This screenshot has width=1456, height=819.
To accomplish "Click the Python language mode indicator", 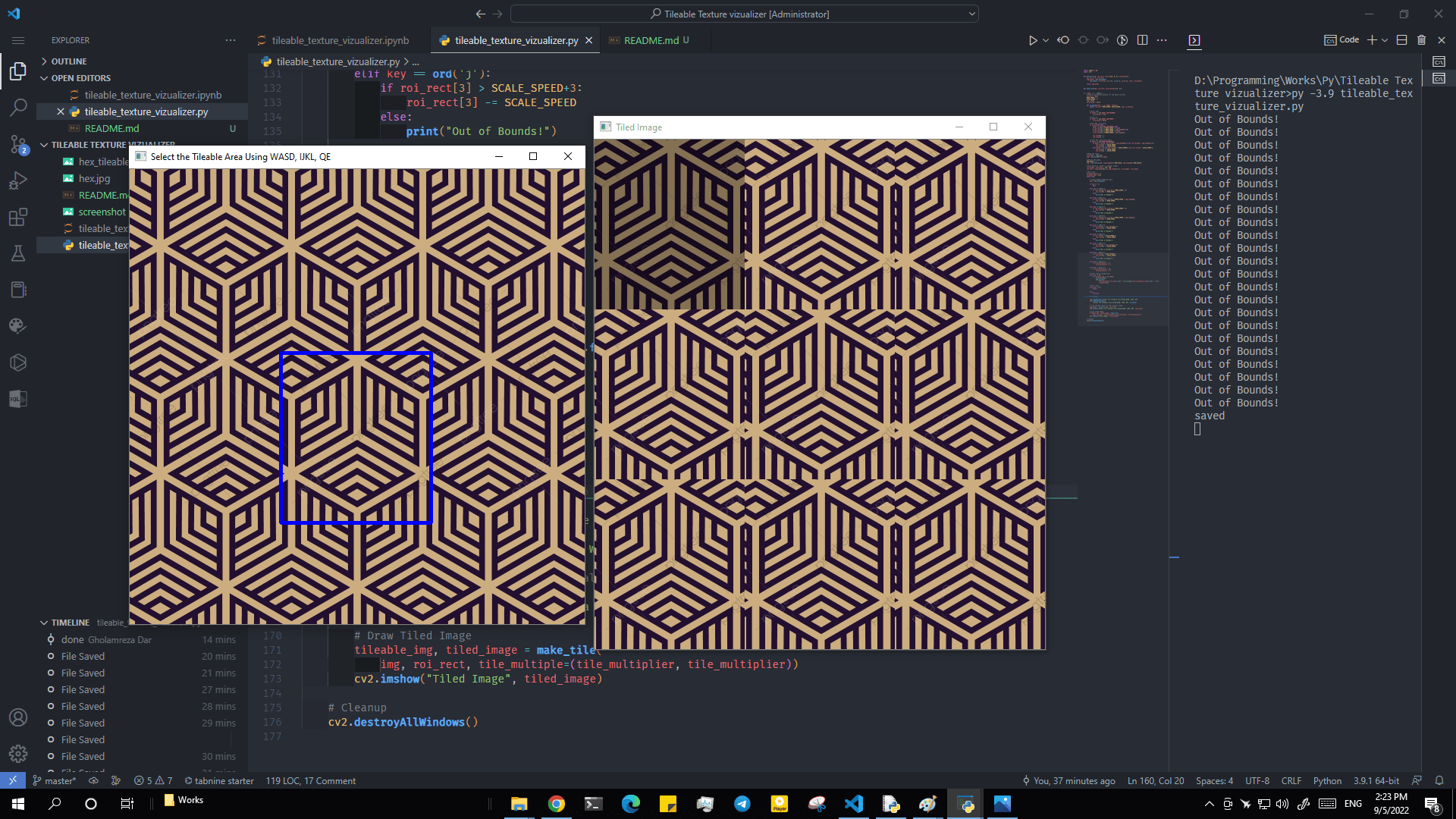I will [1326, 780].
